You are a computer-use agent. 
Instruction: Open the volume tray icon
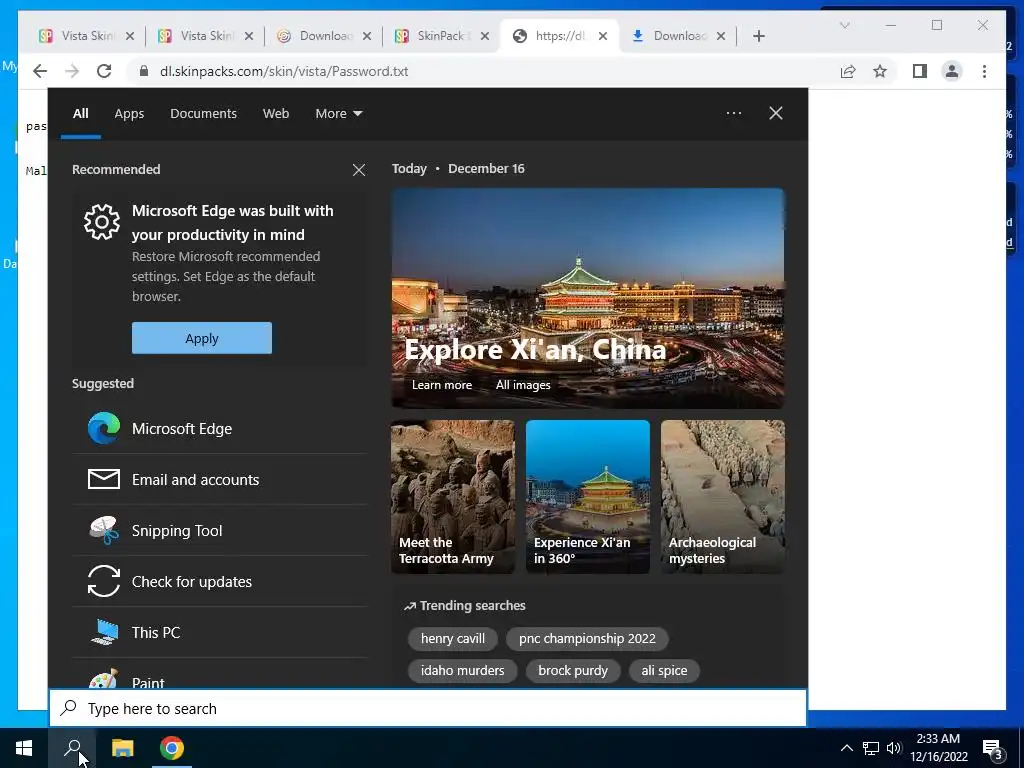tap(894, 748)
